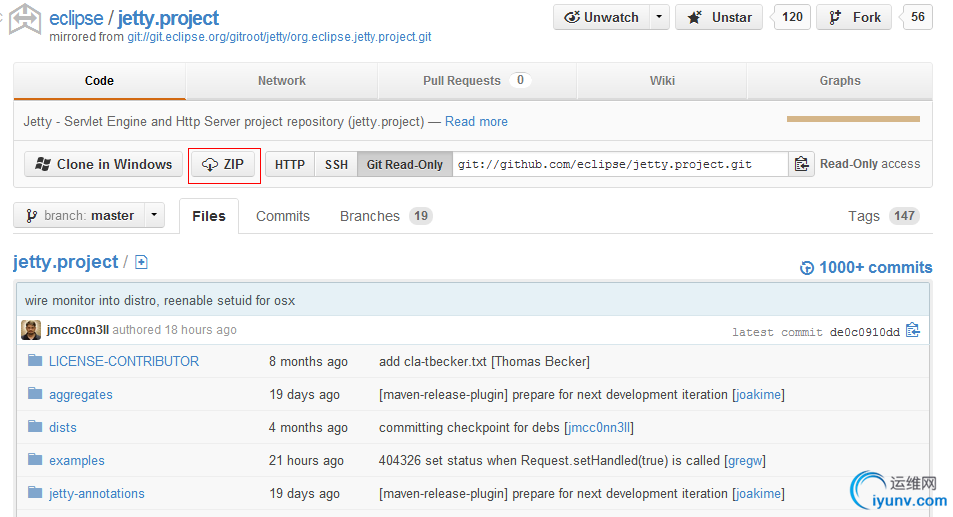953x517 pixels.
Task: Open the aggregates folder
Action: coord(81,395)
